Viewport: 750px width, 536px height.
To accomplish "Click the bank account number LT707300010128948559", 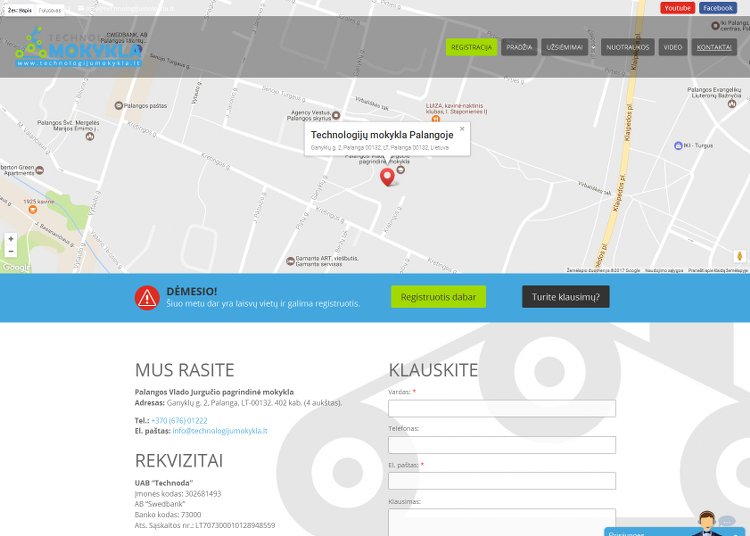I will [235, 525].
